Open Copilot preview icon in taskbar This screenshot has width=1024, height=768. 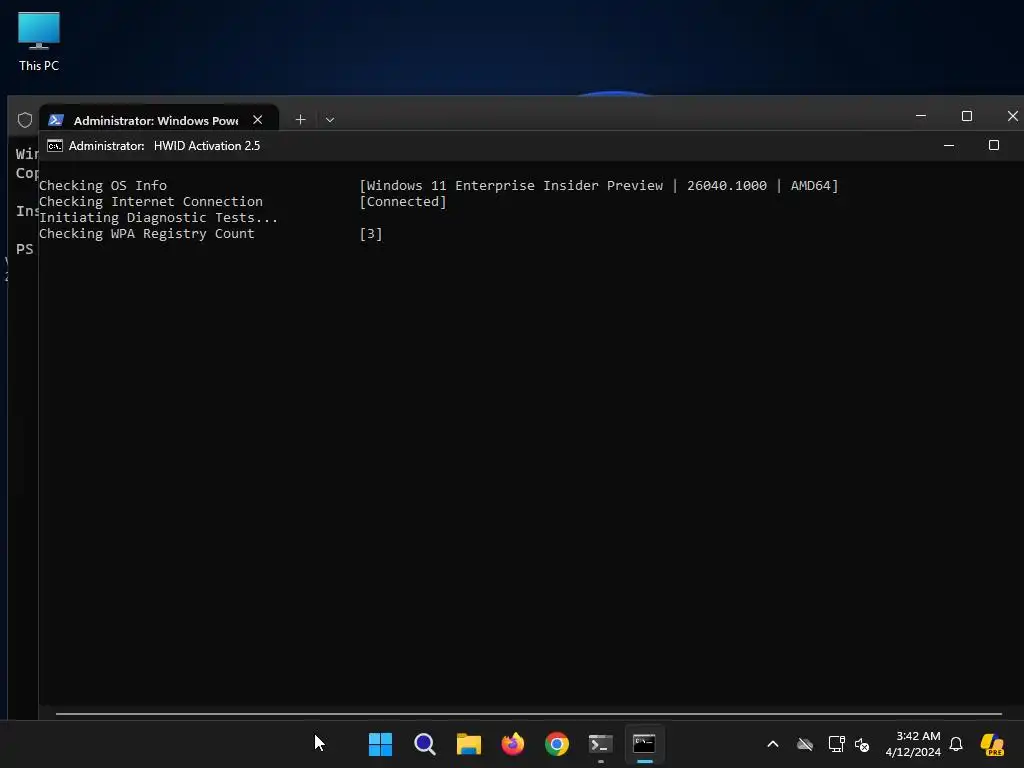coord(992,744)
